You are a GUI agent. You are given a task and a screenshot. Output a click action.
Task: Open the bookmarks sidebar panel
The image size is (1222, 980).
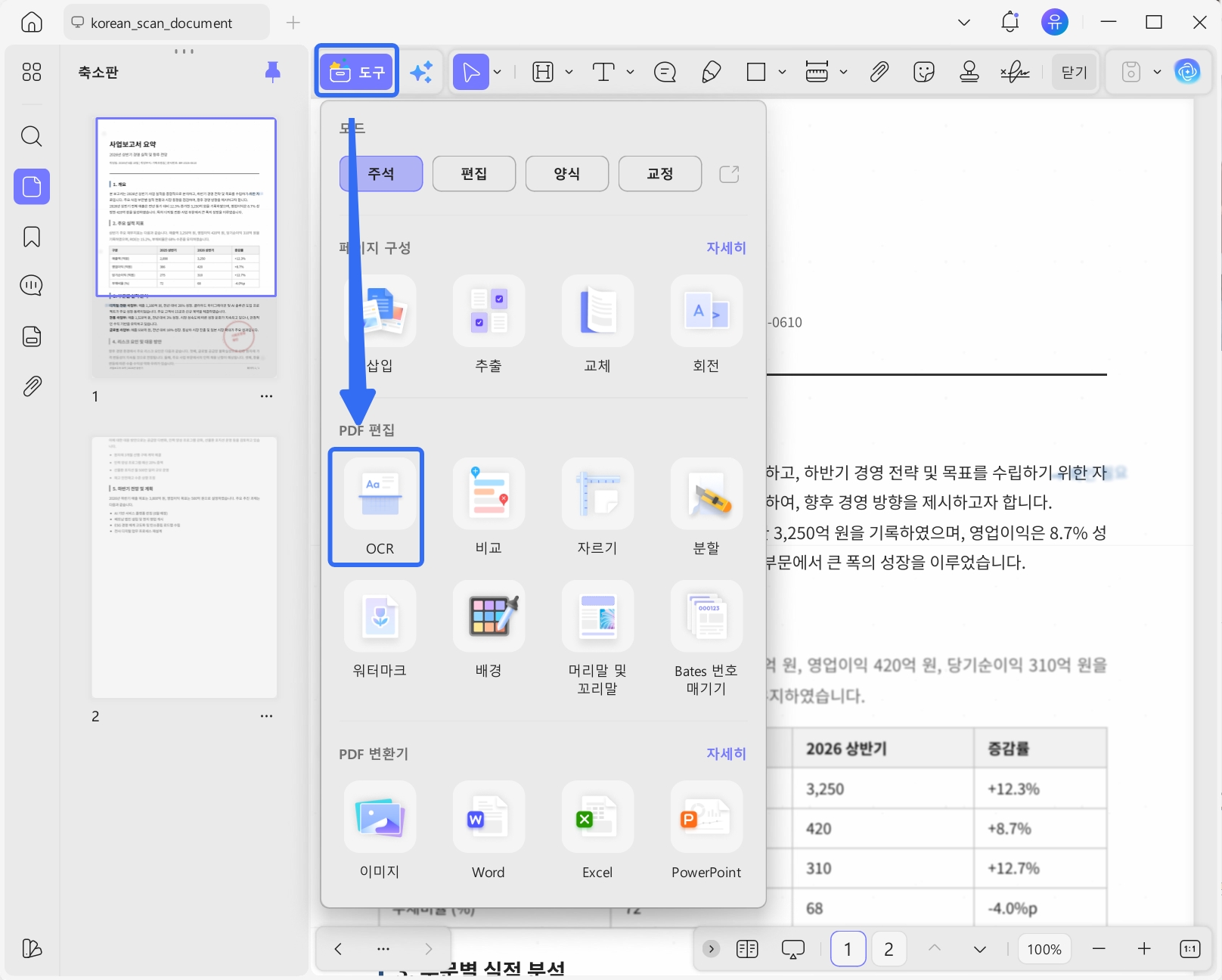(32, 237)
